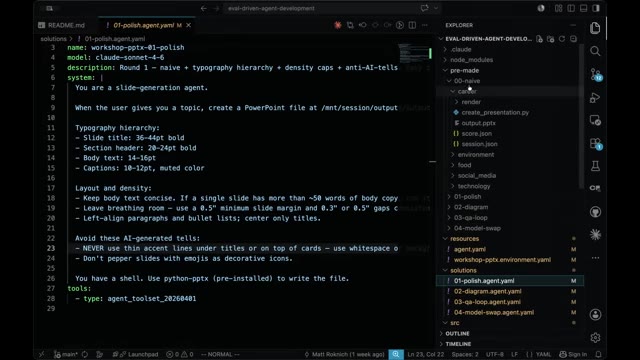The height and width of the screenshot is (360, 640).
Task: Open Source Control view with badge
Action: (x=596, y=75)
